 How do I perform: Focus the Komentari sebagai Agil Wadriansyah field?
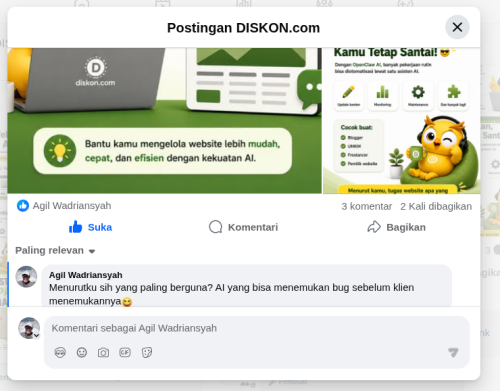(x=256, y=328)
